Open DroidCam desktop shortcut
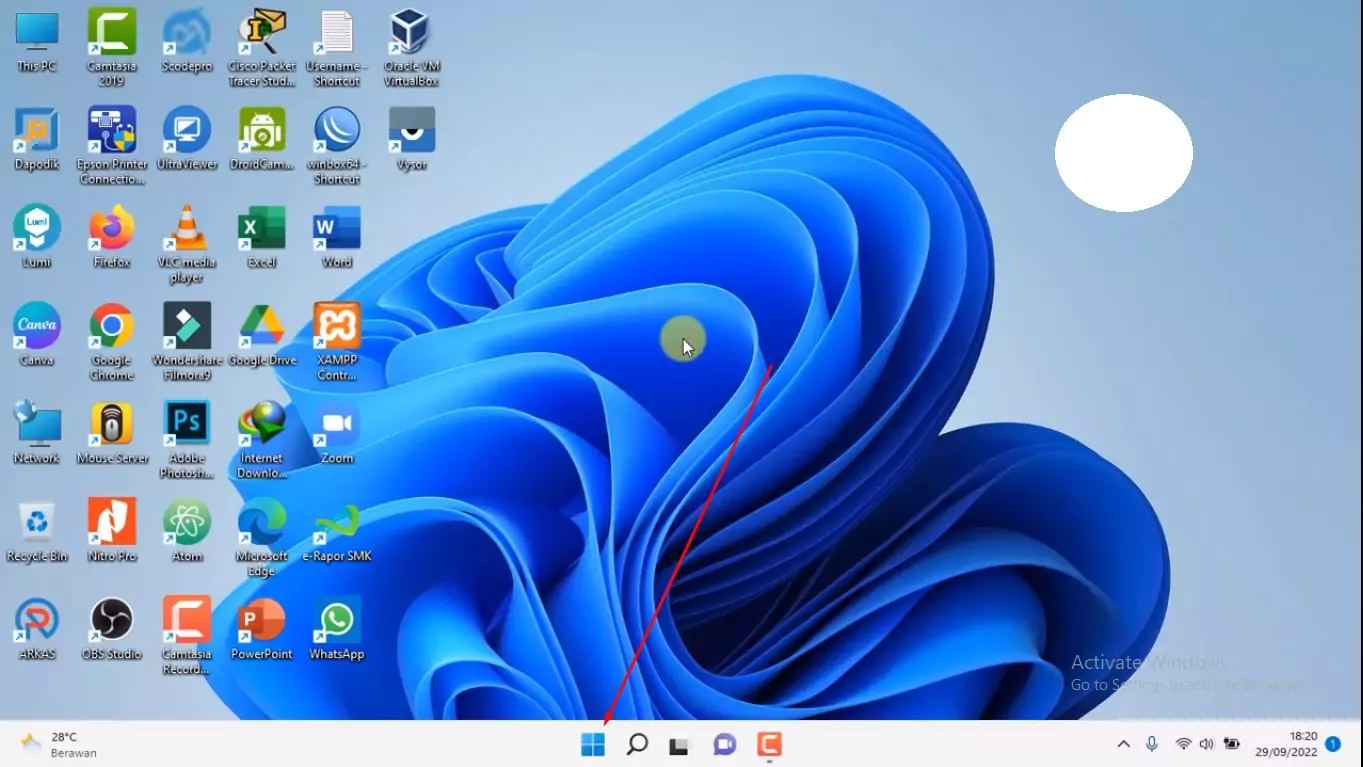This screenshot has width=1363, height=767. pyautogui.click(x=262, y=140)
